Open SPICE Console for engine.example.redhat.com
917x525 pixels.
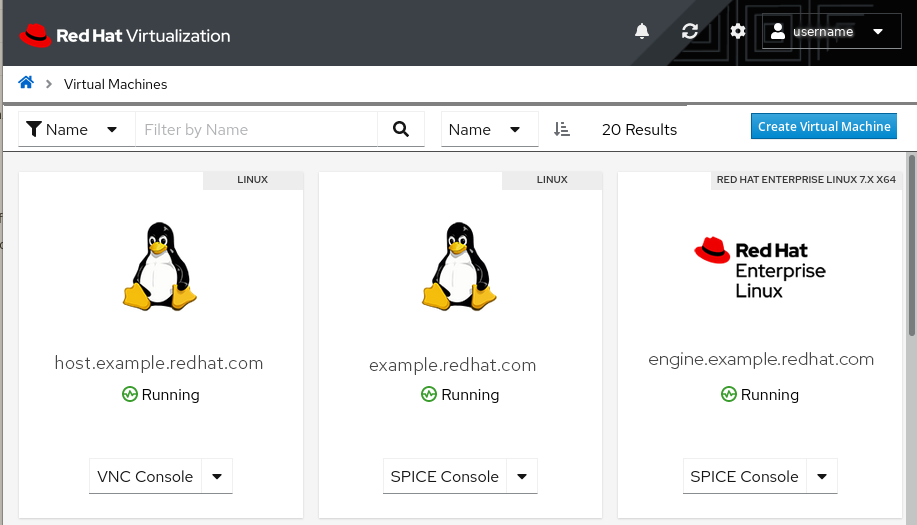coord(744,477)
